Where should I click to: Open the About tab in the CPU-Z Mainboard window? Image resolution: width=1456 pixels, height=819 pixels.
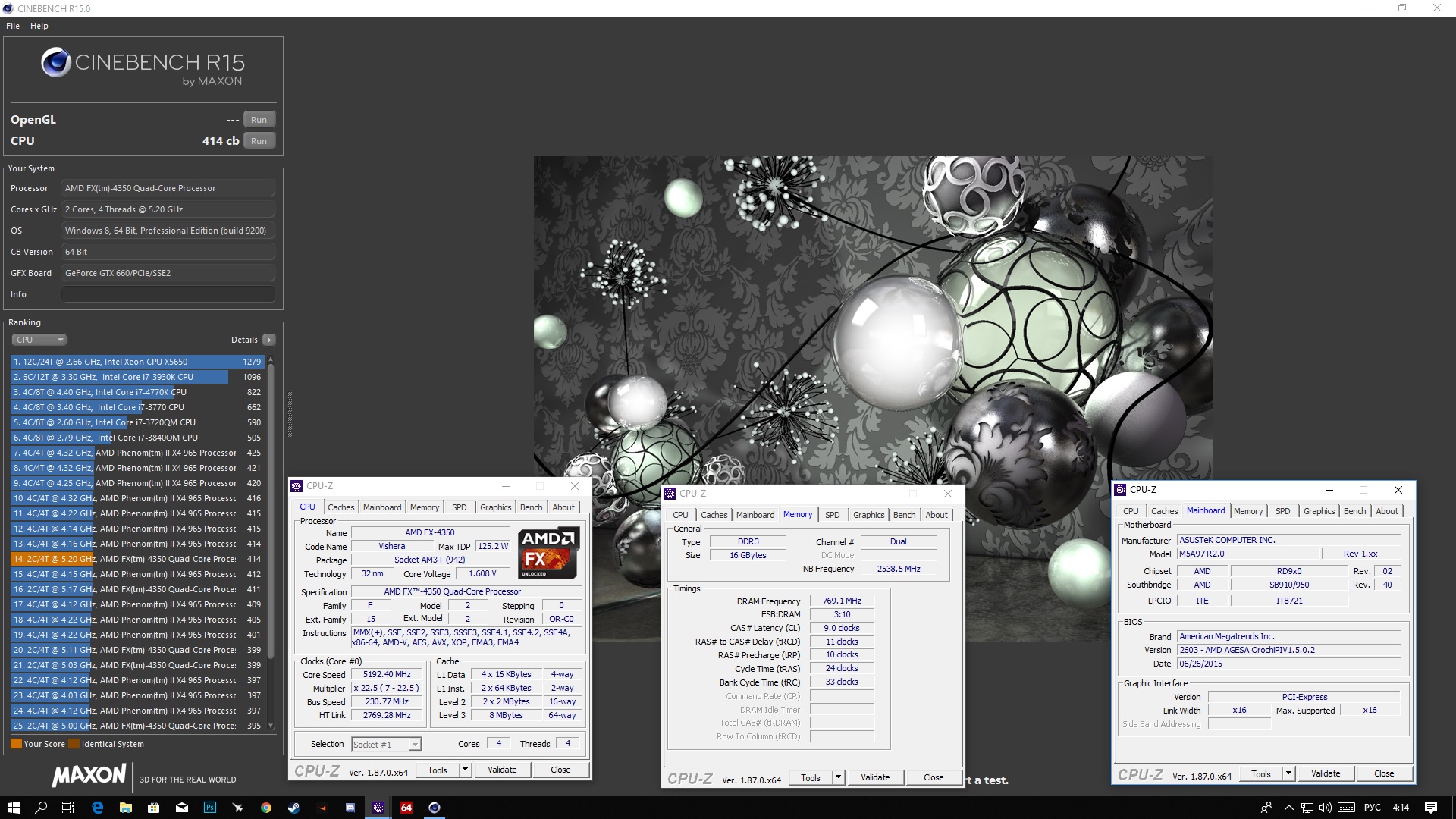click(x=1387, y=511)
